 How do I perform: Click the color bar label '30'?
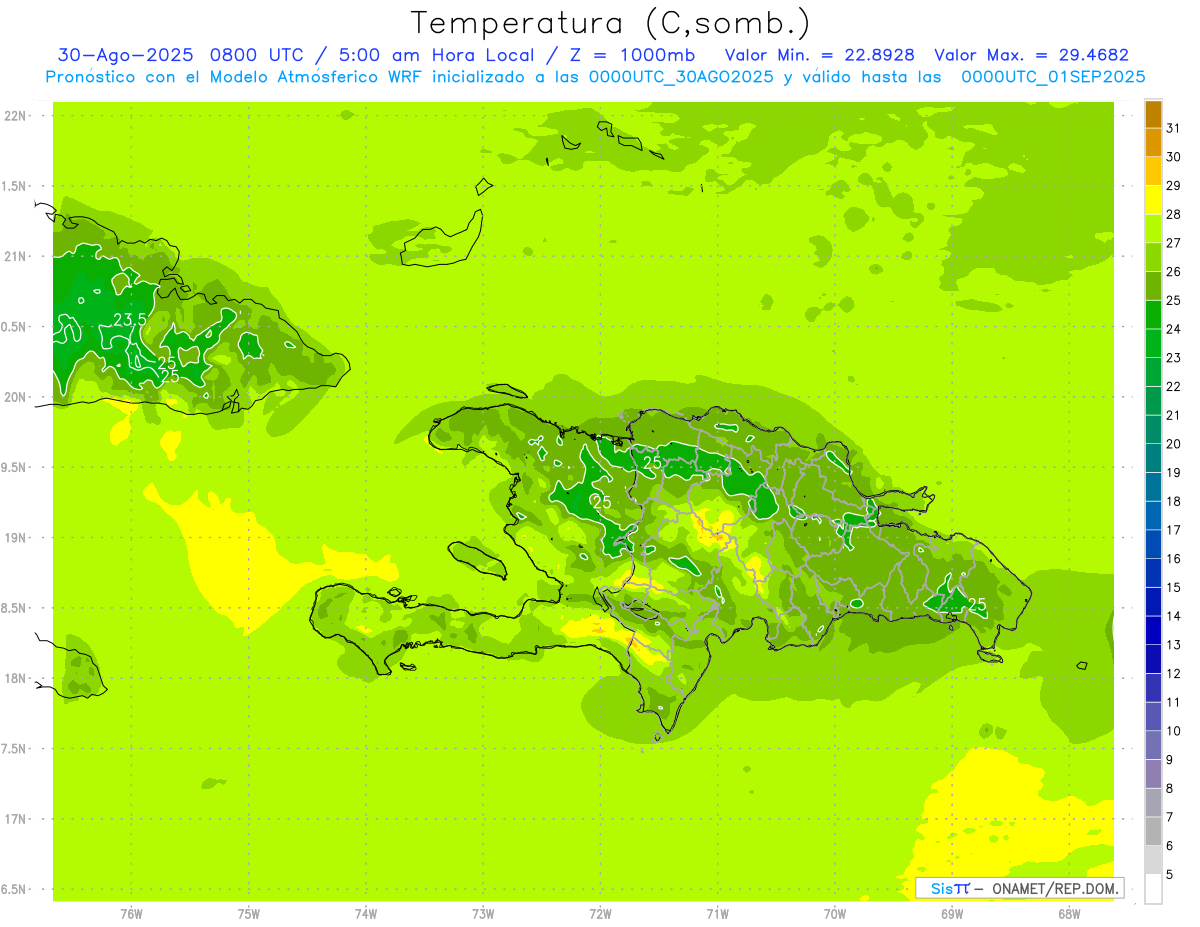click(x=1174, y=157)
